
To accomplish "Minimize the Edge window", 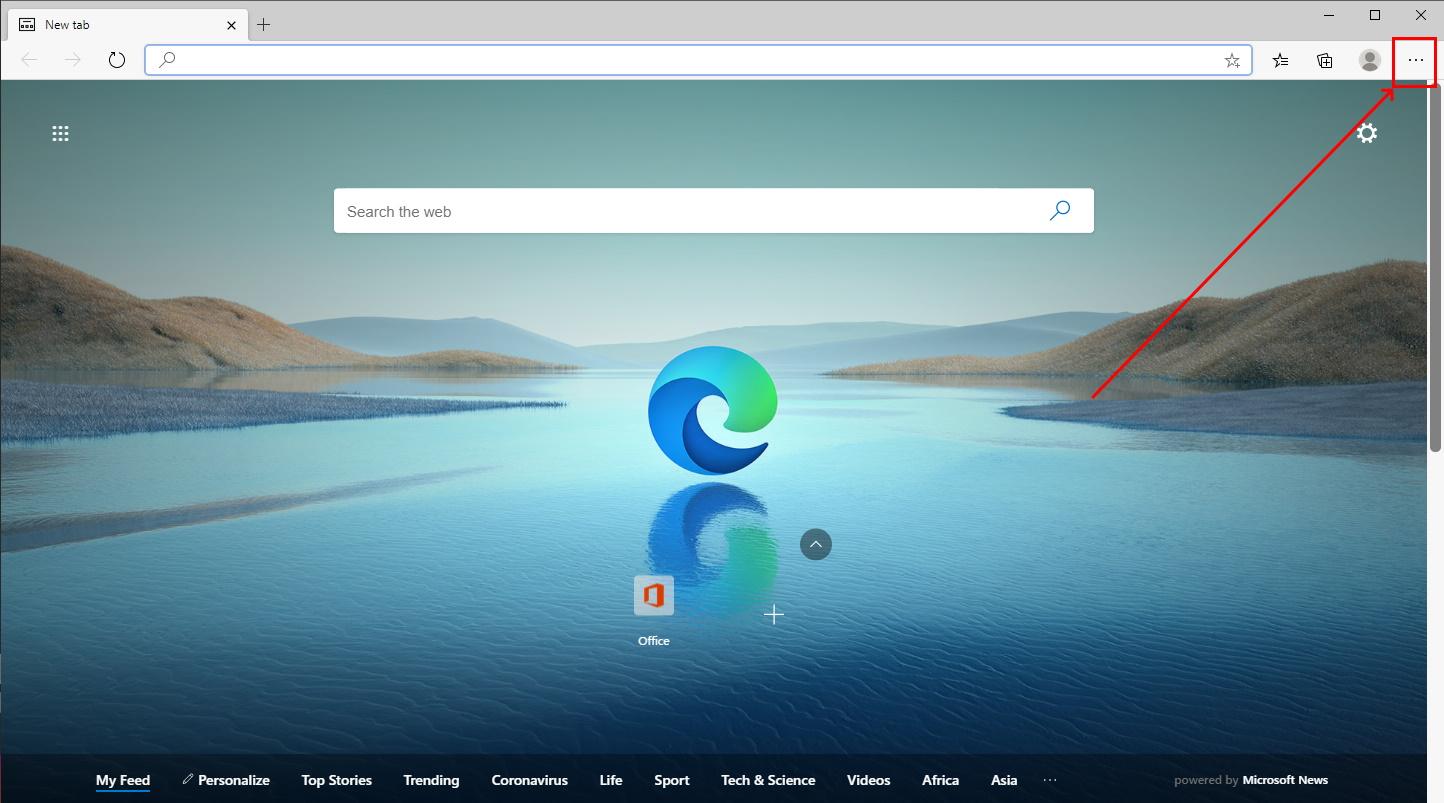I will point(1329,15).
